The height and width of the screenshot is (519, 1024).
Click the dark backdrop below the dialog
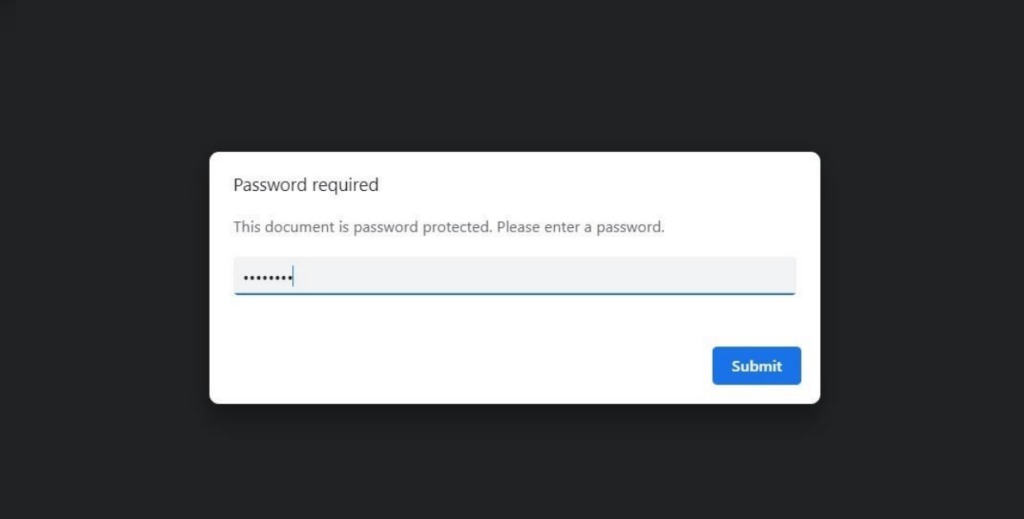[x=512, y=462]
